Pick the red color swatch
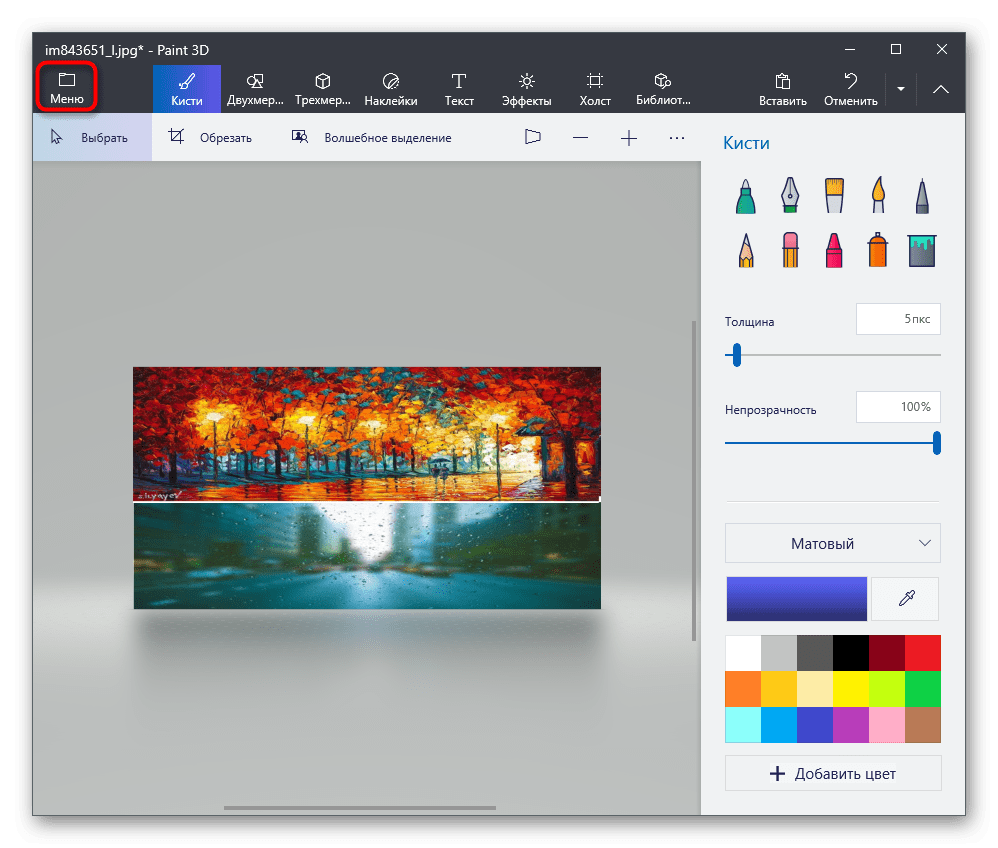Image resolution: width=998 pixels, height=848 pixels. (x=922, y=653)
